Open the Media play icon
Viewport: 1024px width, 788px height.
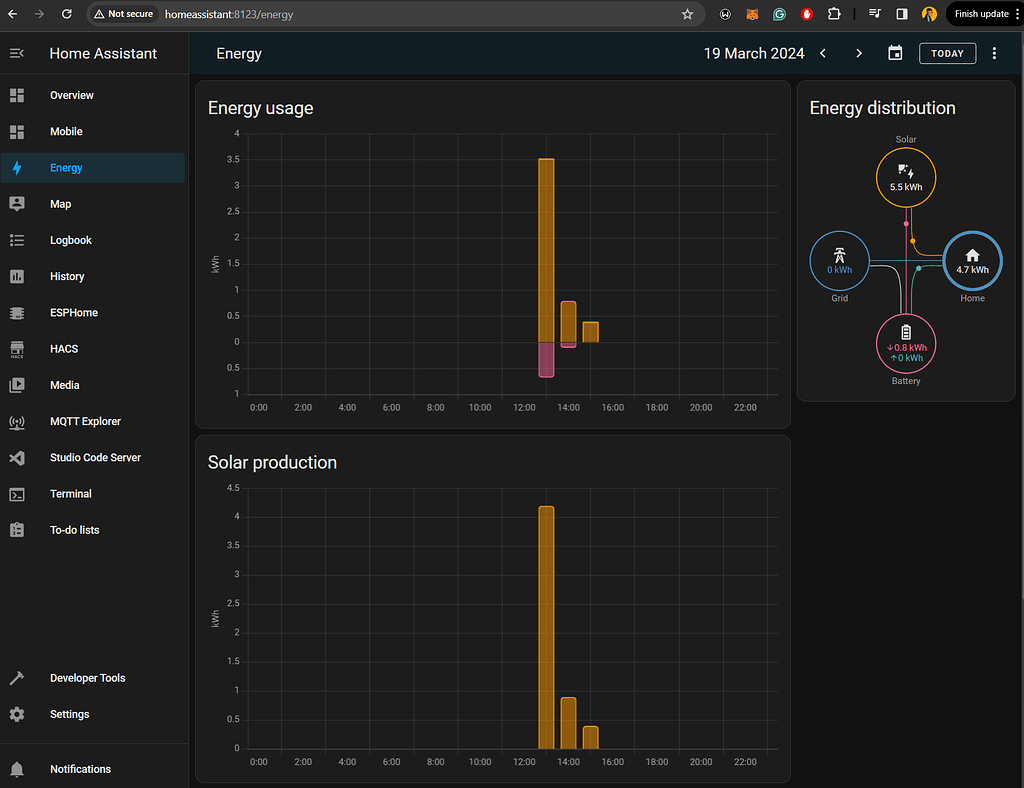[17, 385]
